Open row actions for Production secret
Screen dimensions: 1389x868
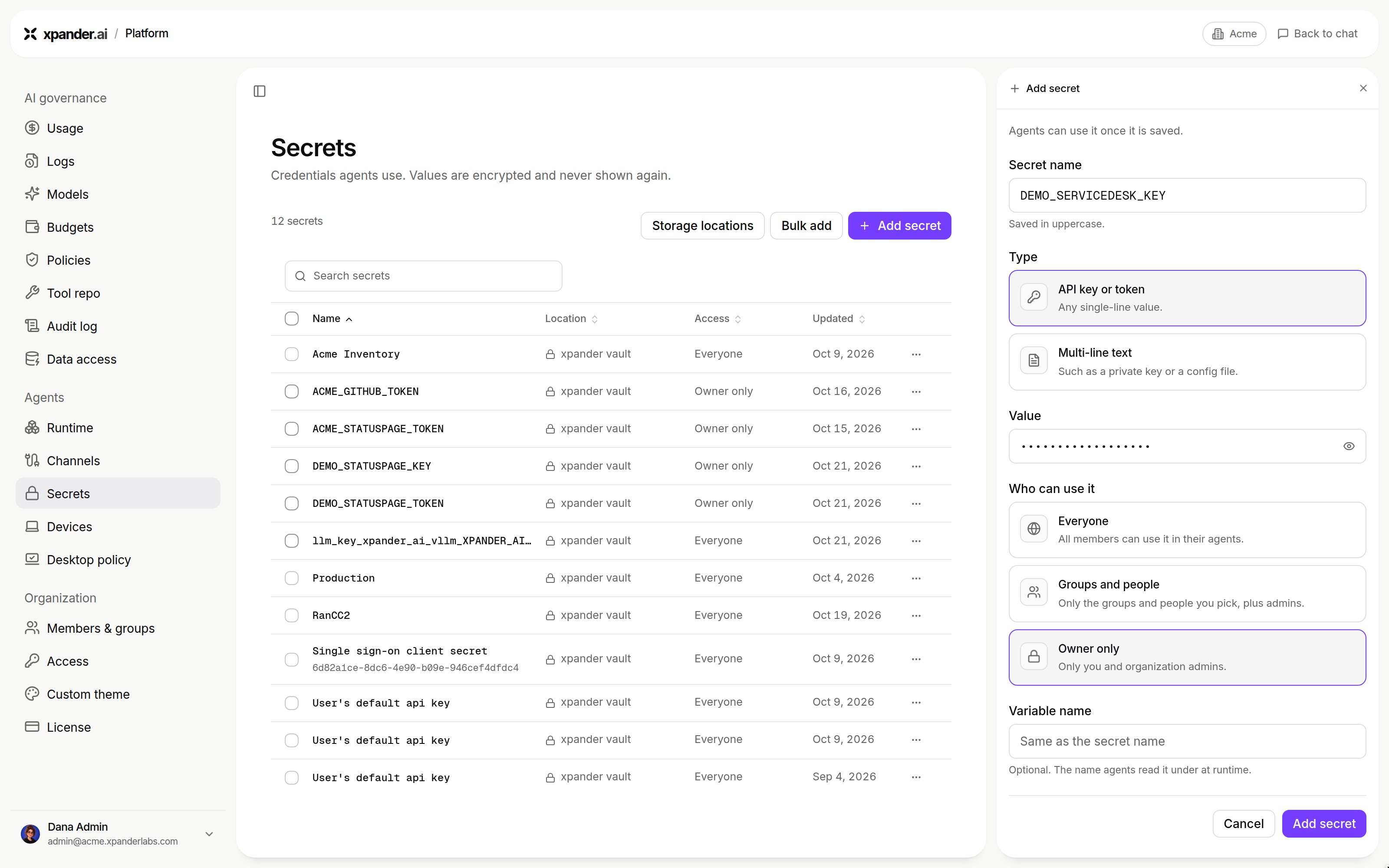coord(916,578)
